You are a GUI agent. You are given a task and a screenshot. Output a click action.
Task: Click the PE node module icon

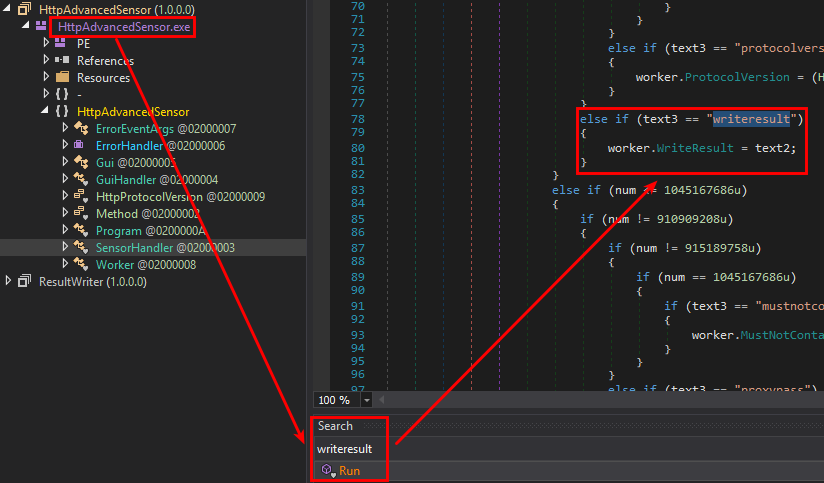(62, 44)
